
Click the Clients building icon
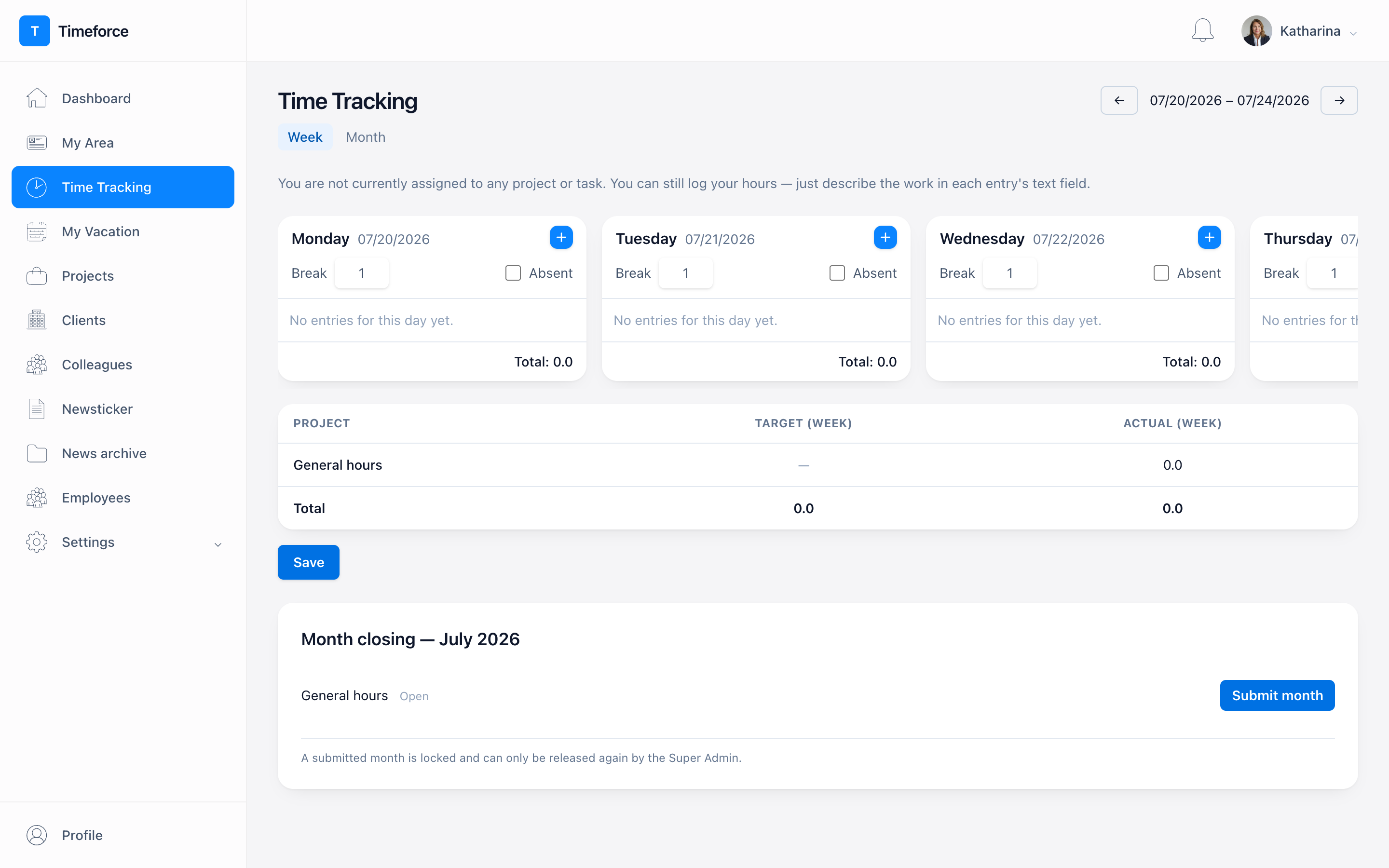(x=37, y=320)
